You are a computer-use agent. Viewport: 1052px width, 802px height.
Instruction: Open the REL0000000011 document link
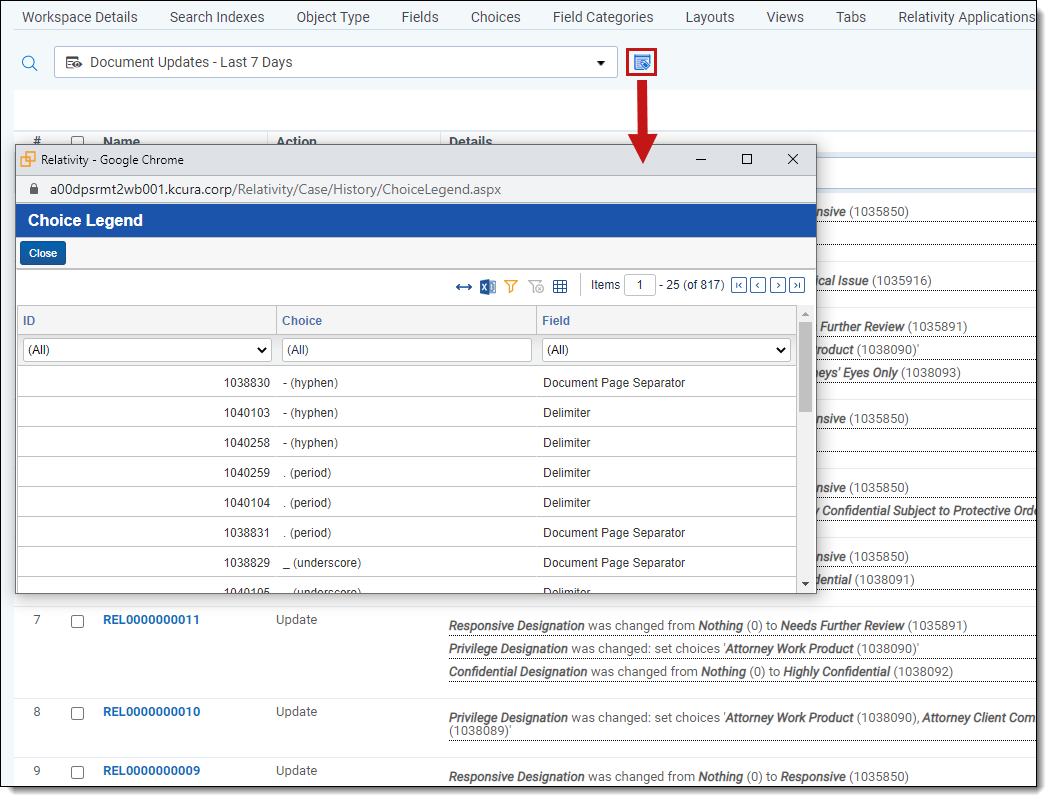(151, 620)
